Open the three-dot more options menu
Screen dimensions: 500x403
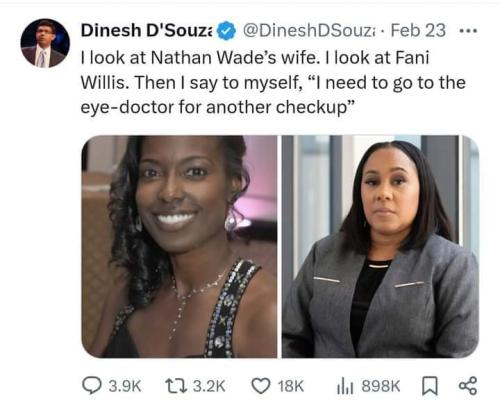468,31
